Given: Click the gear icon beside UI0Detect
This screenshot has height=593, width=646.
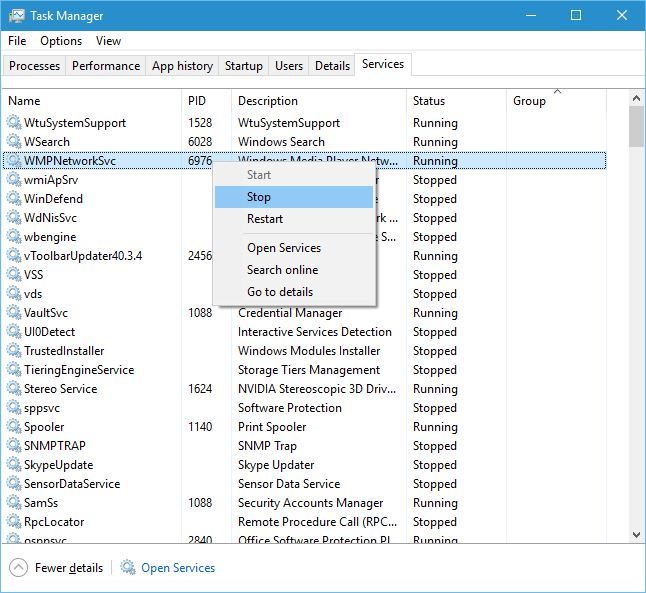Looking at the screenshot, I should pyautogui.click(x=14, y=331).
